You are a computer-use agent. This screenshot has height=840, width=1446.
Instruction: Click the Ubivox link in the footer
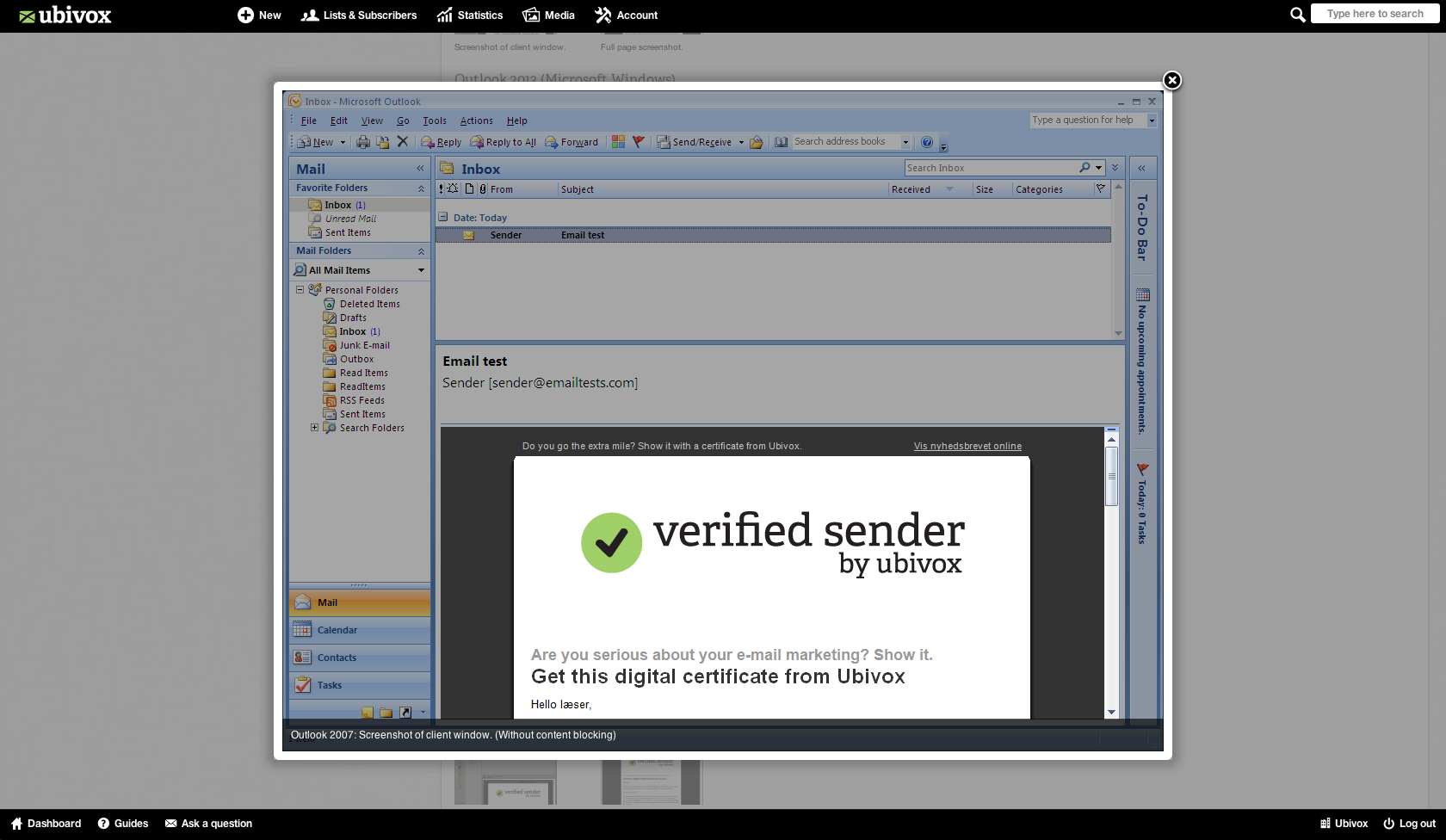coord(1344,824)
